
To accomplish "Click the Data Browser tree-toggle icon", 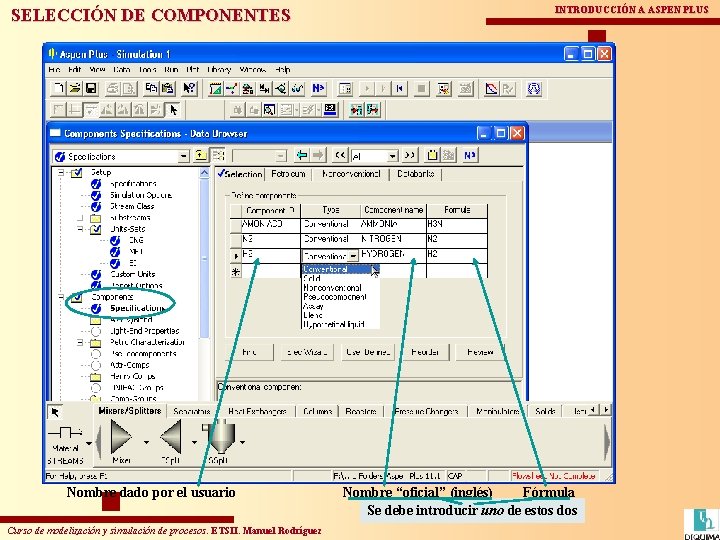I will [218, 156].
